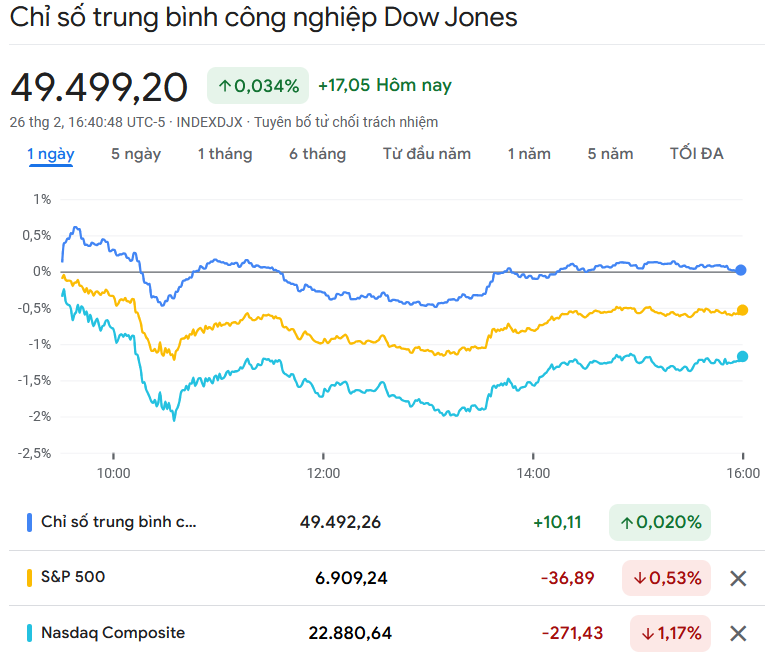Open the "6 tháng" range tab
This screenshot has width=765, height=660.
318,154
